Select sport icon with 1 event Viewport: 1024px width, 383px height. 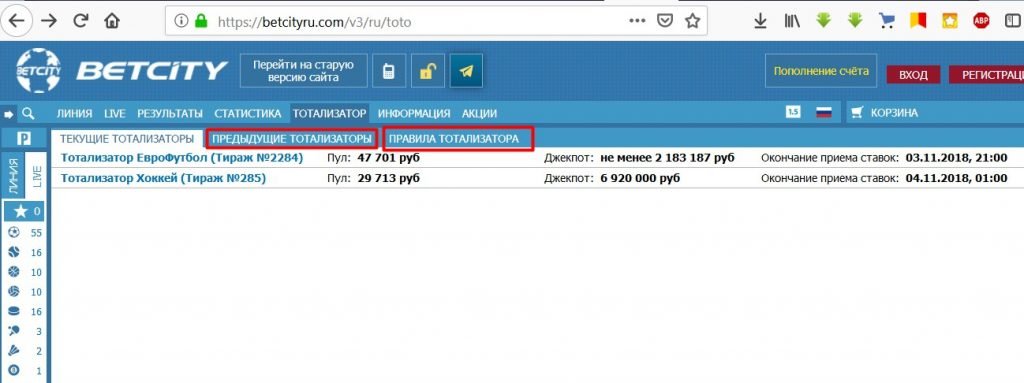(x=25, y=371)
